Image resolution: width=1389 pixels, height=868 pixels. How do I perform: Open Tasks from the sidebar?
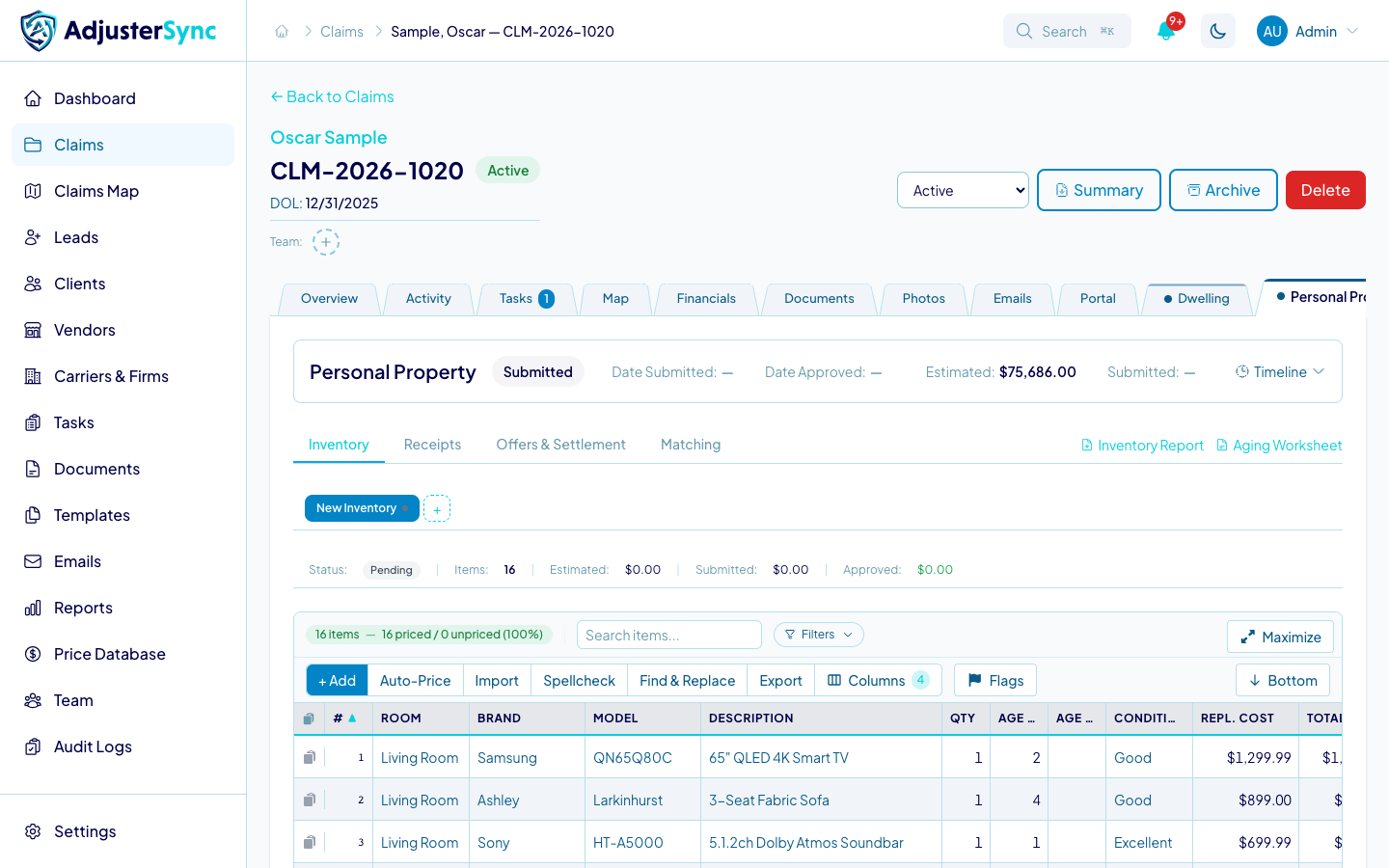coord(123,422)
